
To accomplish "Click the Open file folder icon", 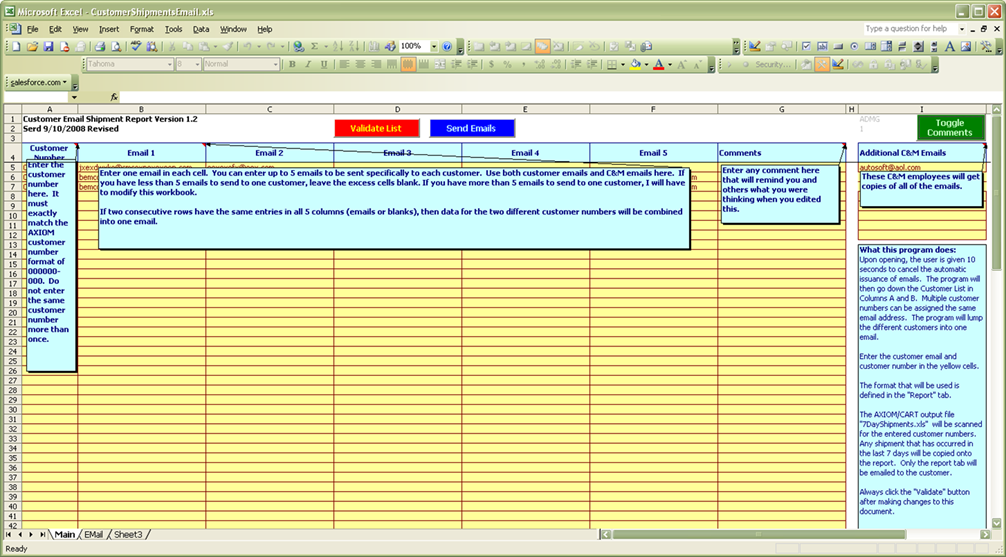I will pos(32,46).
